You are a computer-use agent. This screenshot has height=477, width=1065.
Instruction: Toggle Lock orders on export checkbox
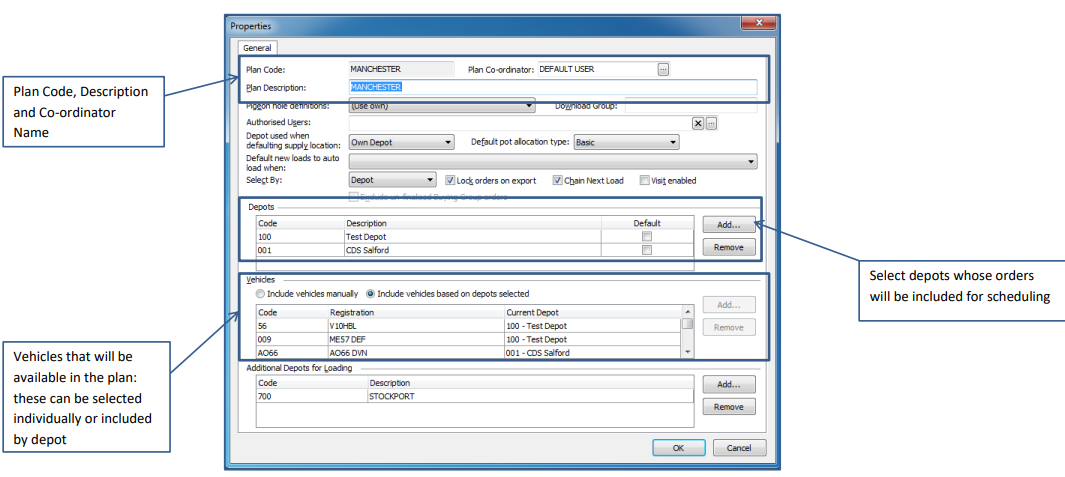(450, 181)
